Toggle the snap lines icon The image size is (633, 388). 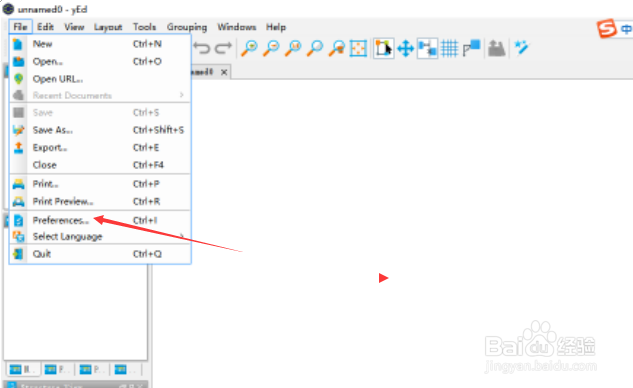tap(427, 49)
